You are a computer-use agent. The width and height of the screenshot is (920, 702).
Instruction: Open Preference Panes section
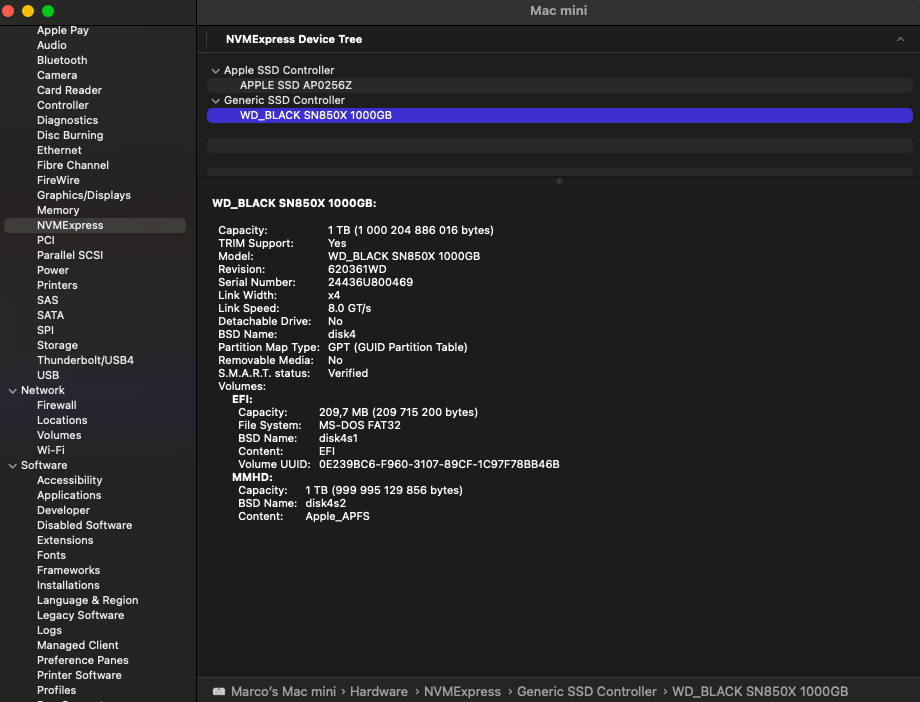[83, 660]
